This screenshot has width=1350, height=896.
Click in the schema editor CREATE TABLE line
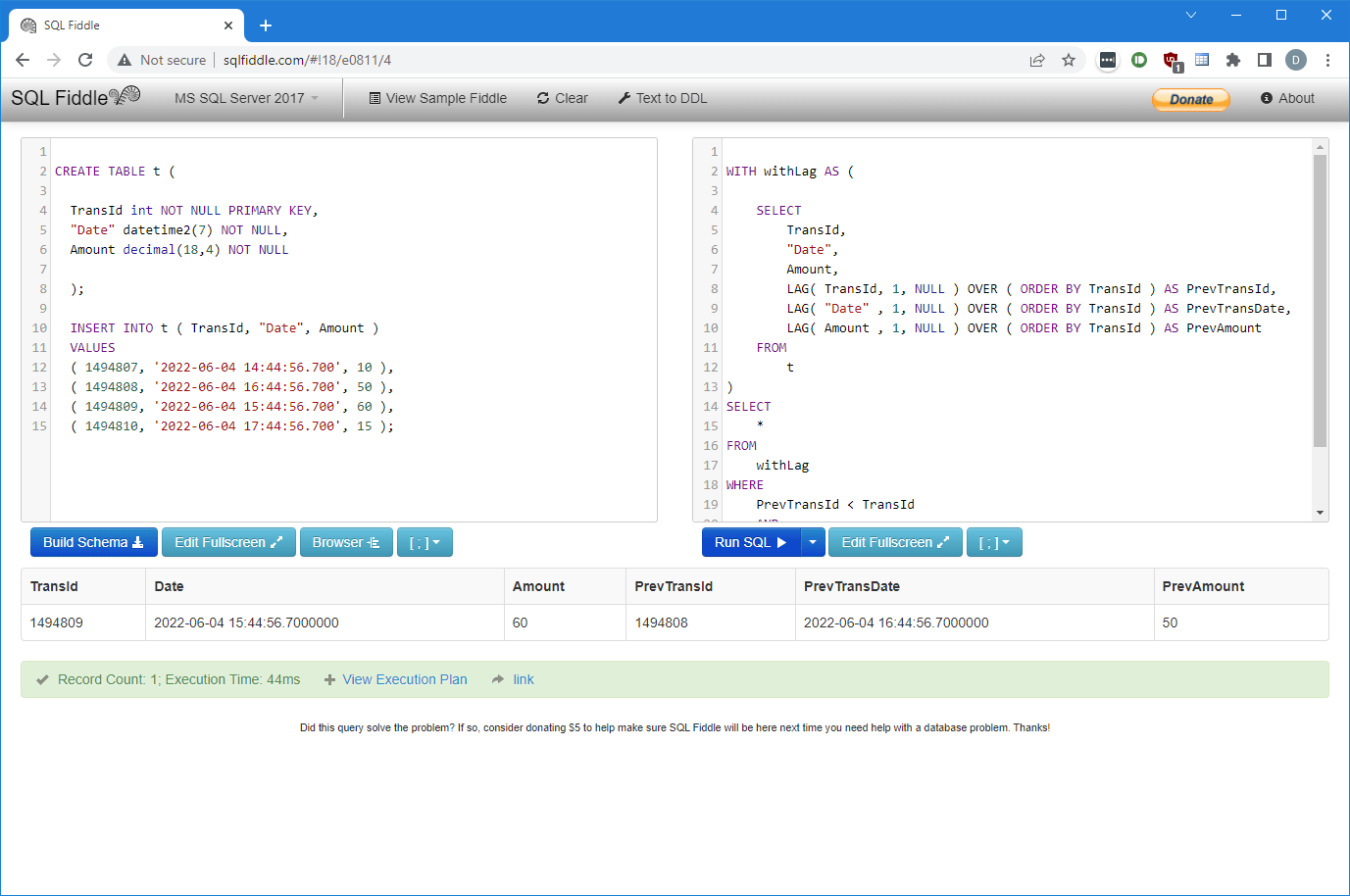pyautogui.click(x=115, y=172)
